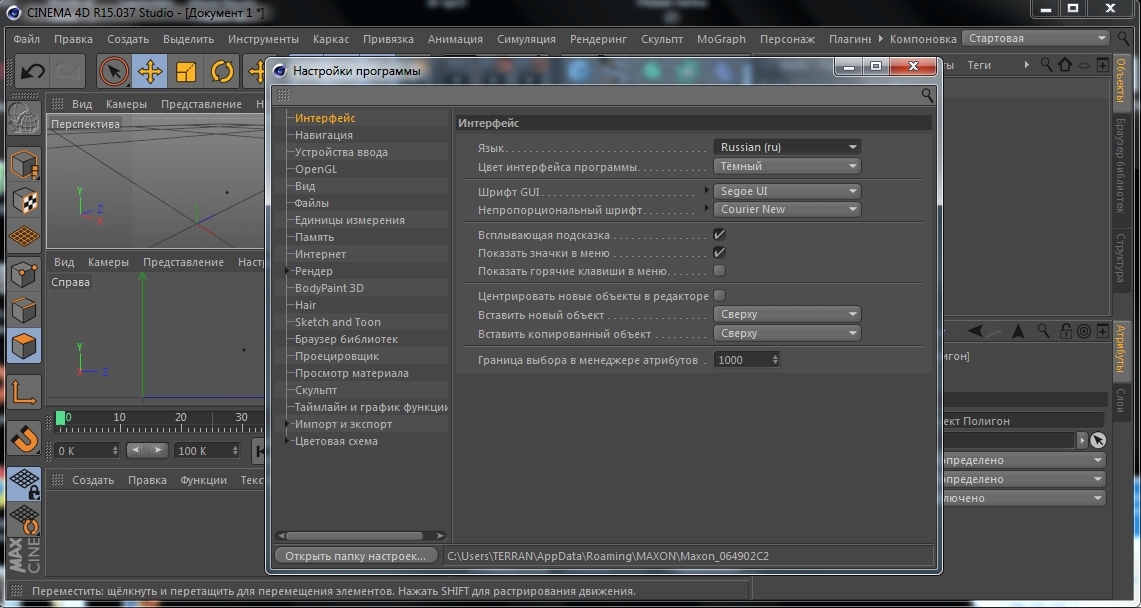
Task: Open the Вставить новый объект dropdown
Action: pyautogui.click(x=787, y=315)
